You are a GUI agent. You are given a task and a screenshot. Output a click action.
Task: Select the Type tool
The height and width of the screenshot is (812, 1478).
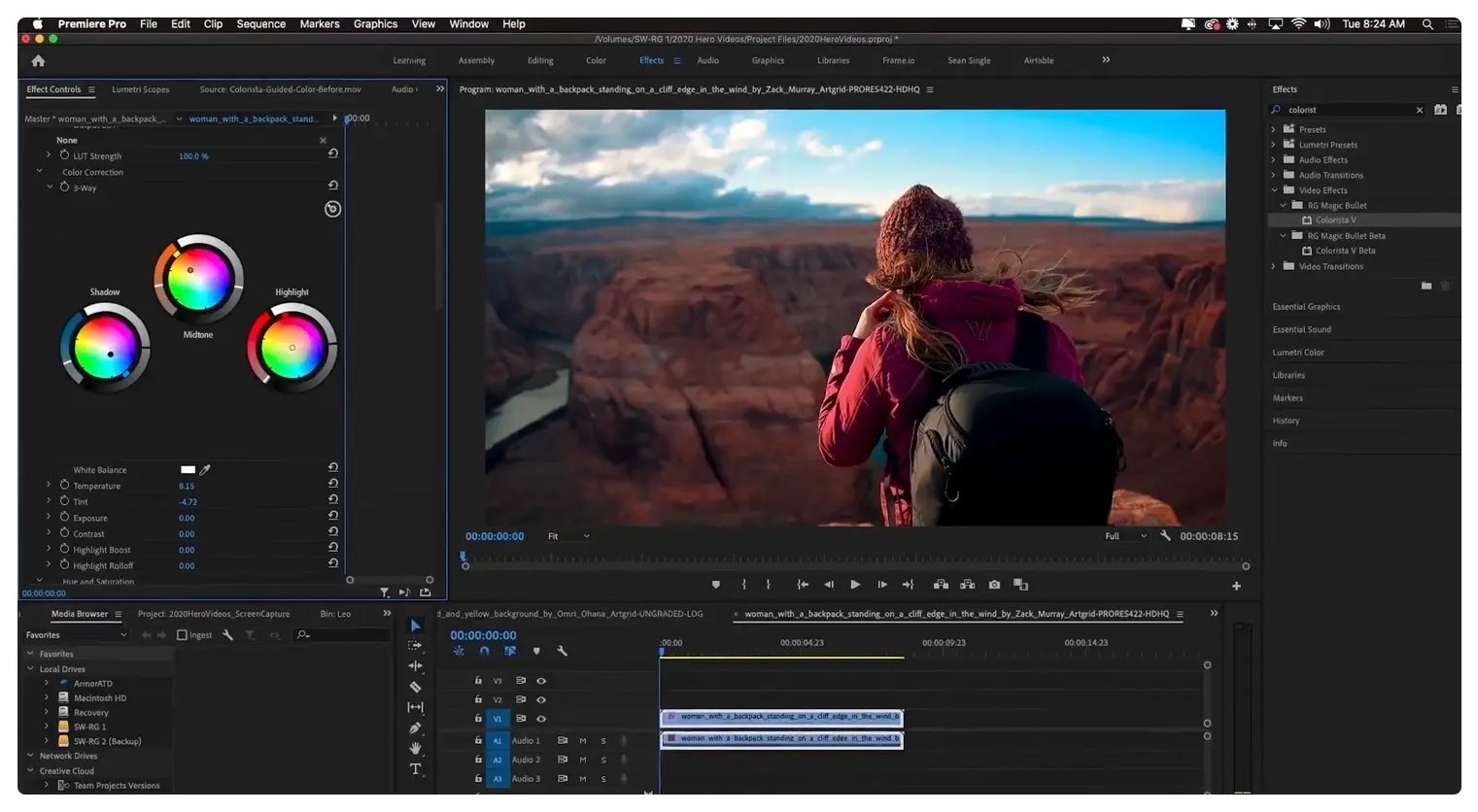point(415,769)
